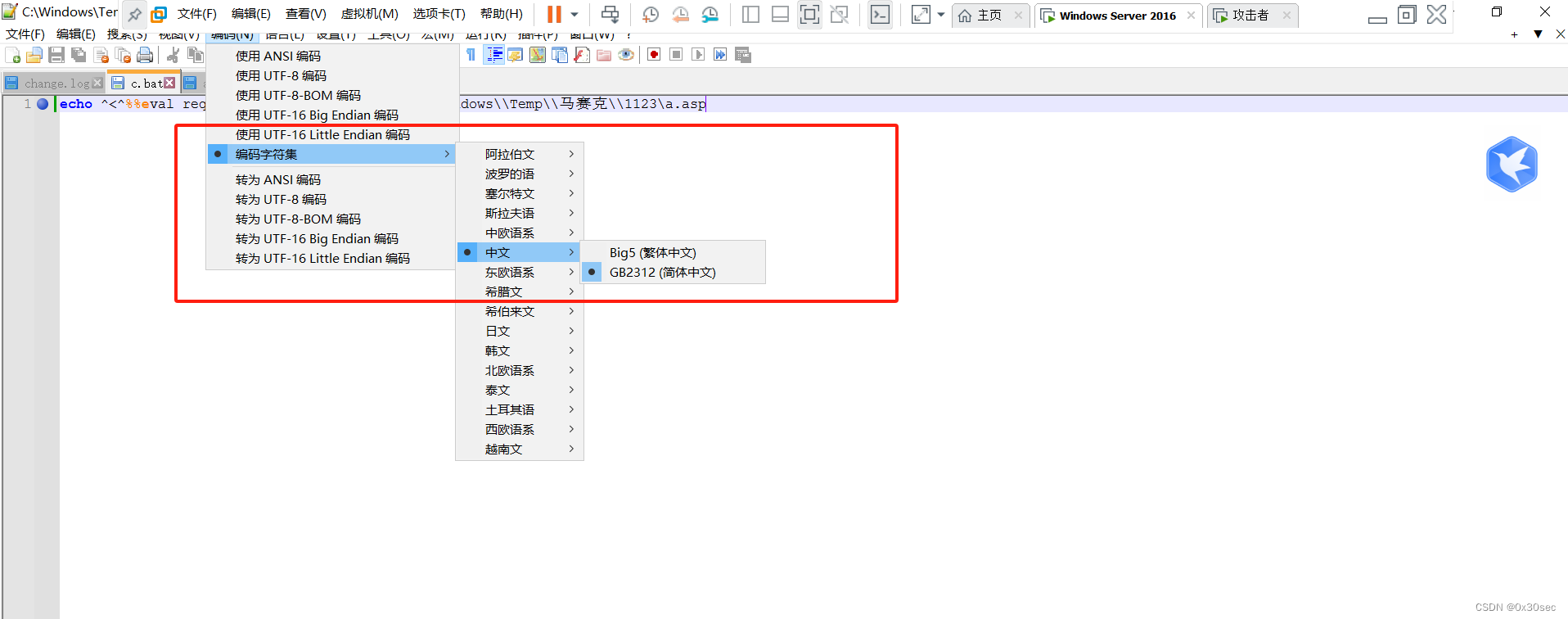Click the Notepad++ Save file icon
Viewport: 1568px width, 619px height.
[x=56, y=55]
